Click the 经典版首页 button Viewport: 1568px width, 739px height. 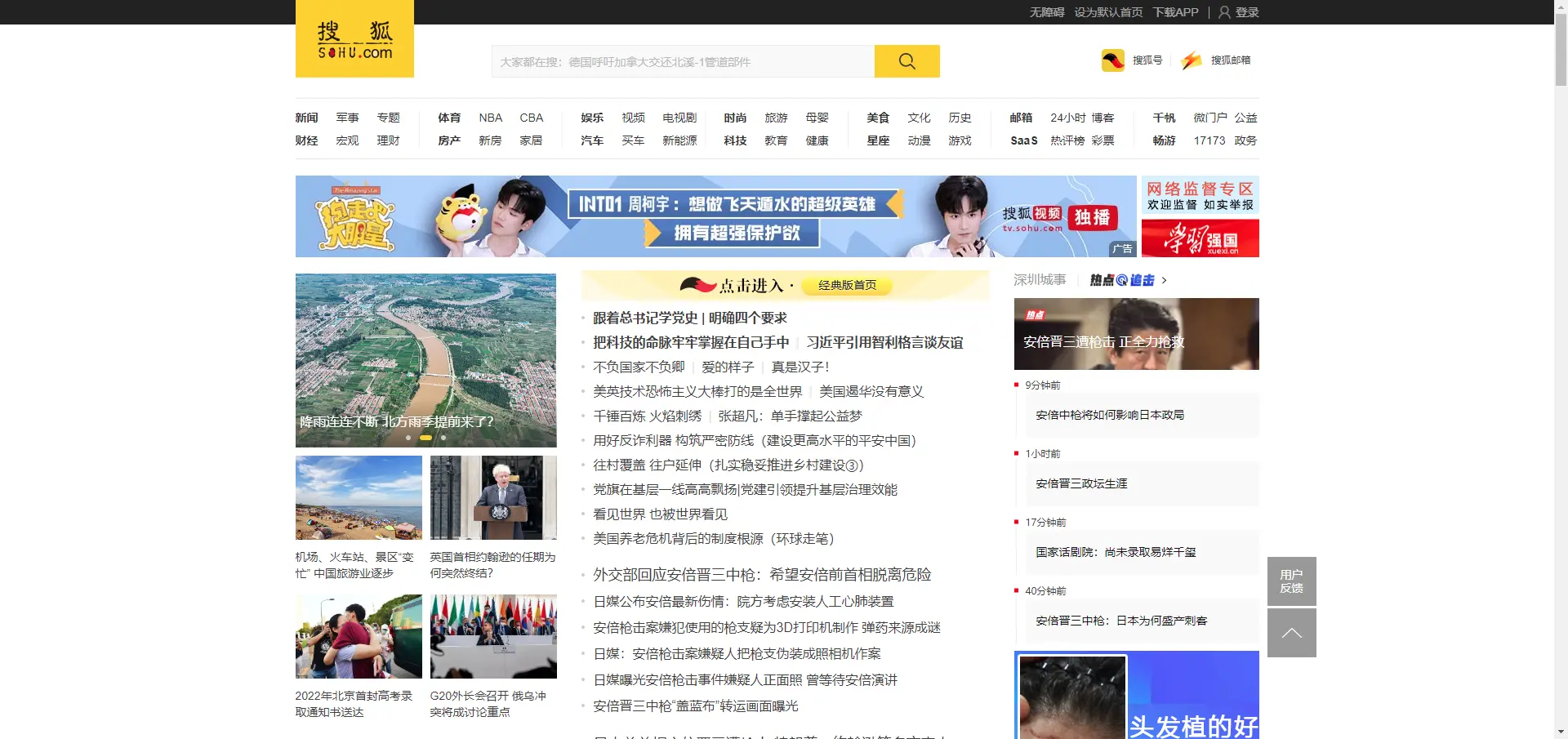click(x=846, y=286)
